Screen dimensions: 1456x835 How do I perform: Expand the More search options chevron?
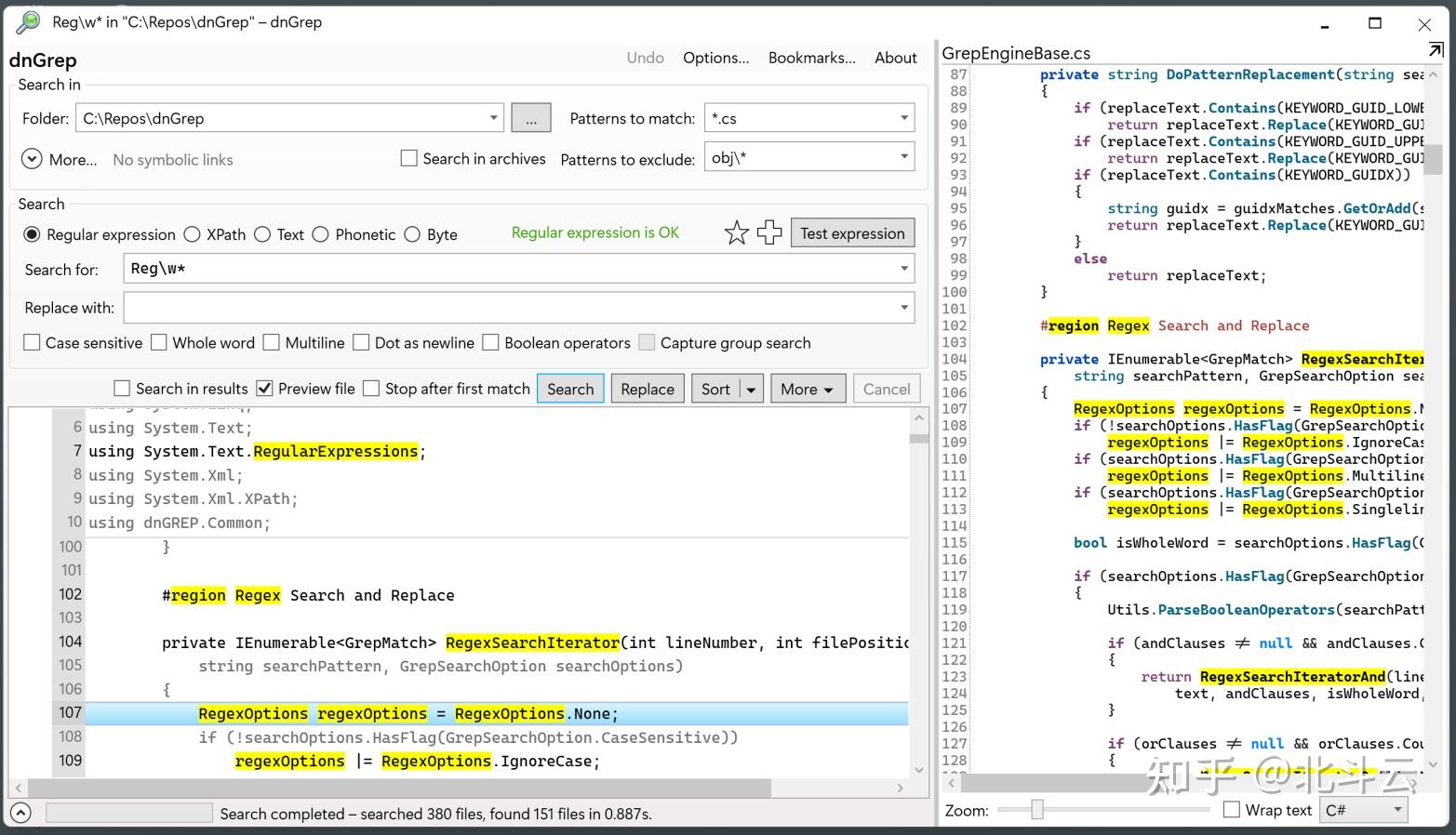point(32,159)
